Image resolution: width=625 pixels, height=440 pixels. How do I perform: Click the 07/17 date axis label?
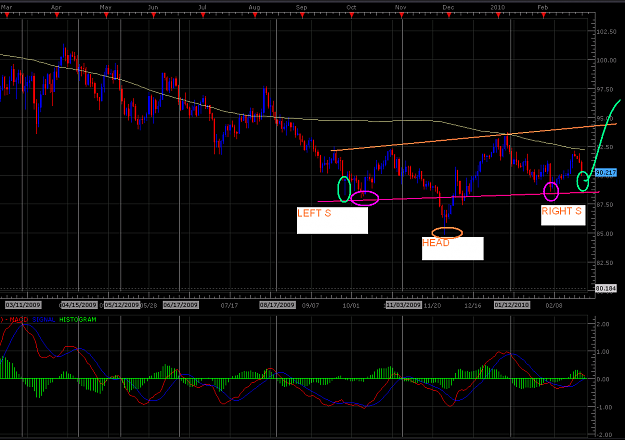coord(229,305)
